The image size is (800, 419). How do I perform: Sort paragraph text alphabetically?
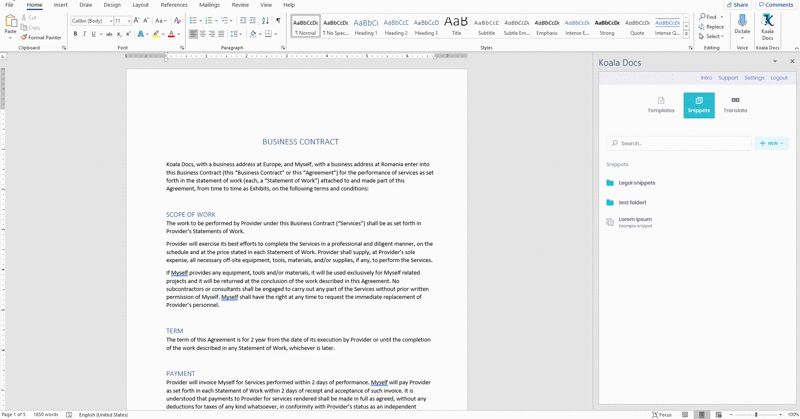(265, 21)
